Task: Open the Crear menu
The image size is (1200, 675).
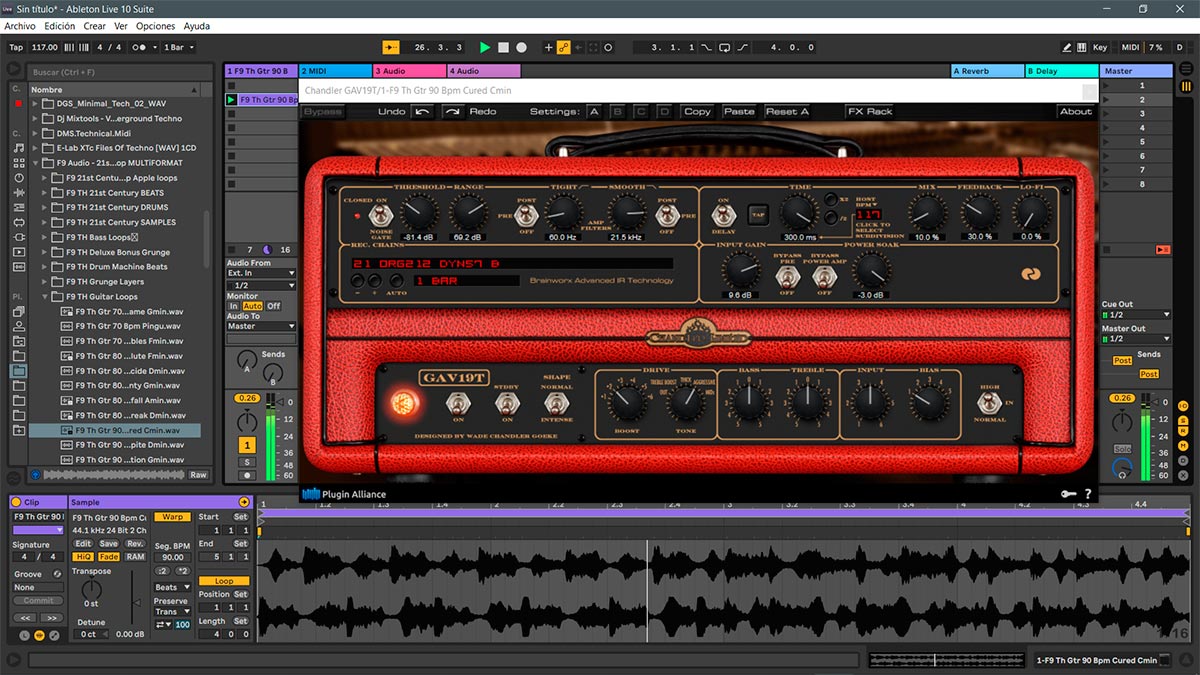Action: click(94, 26)
